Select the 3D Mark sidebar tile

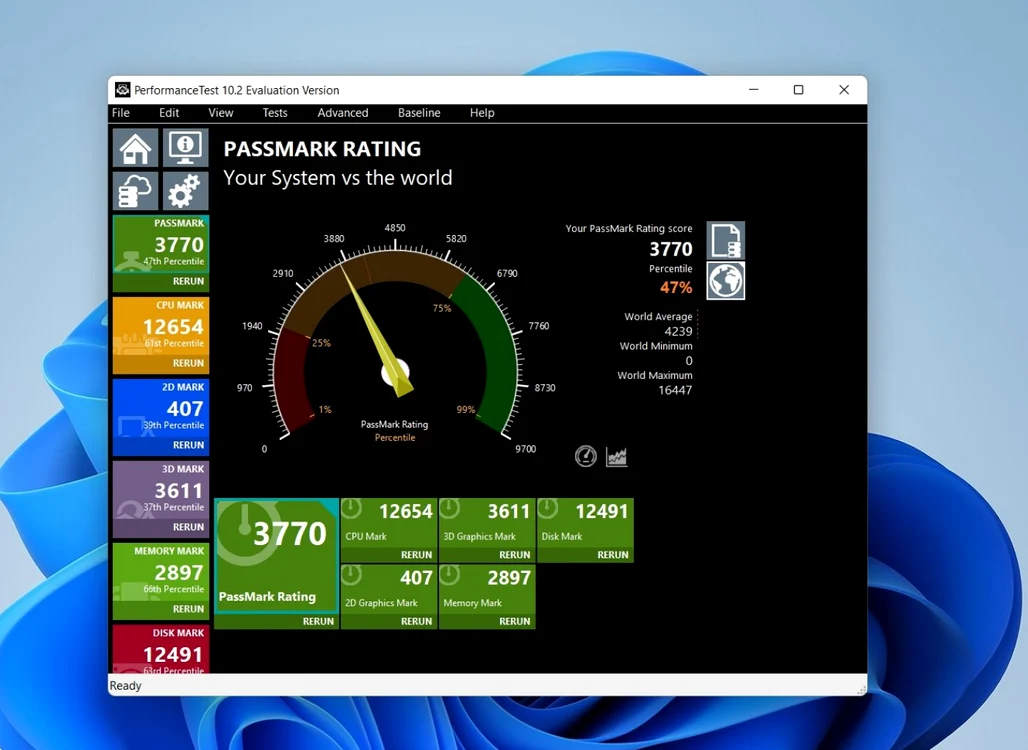(x=161, y=499)
